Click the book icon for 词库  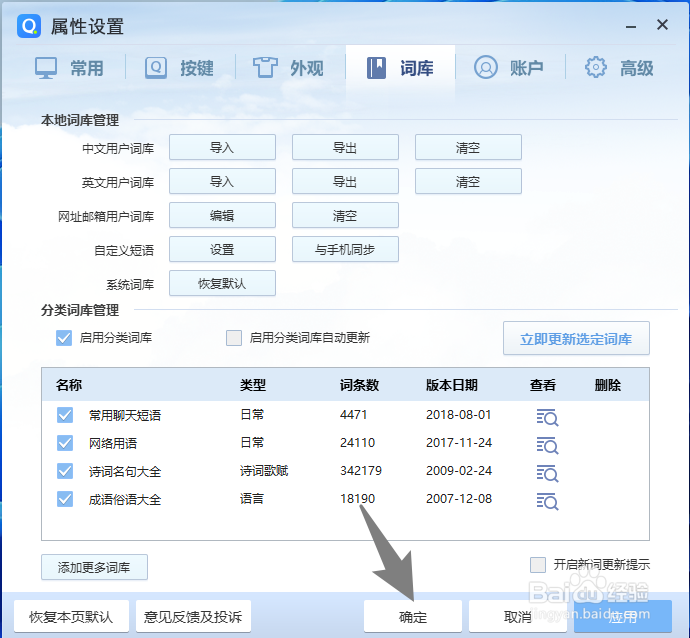coord(376,68)
